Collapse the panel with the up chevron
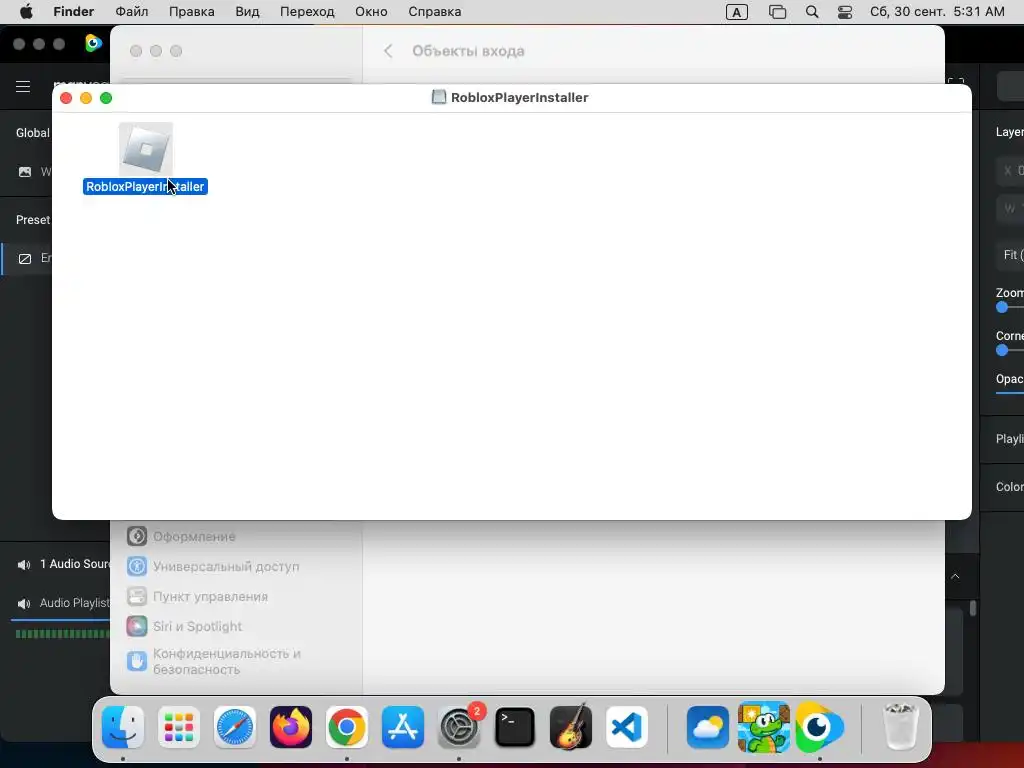Viewport: 1024px width, 768px height. [955, 577]
